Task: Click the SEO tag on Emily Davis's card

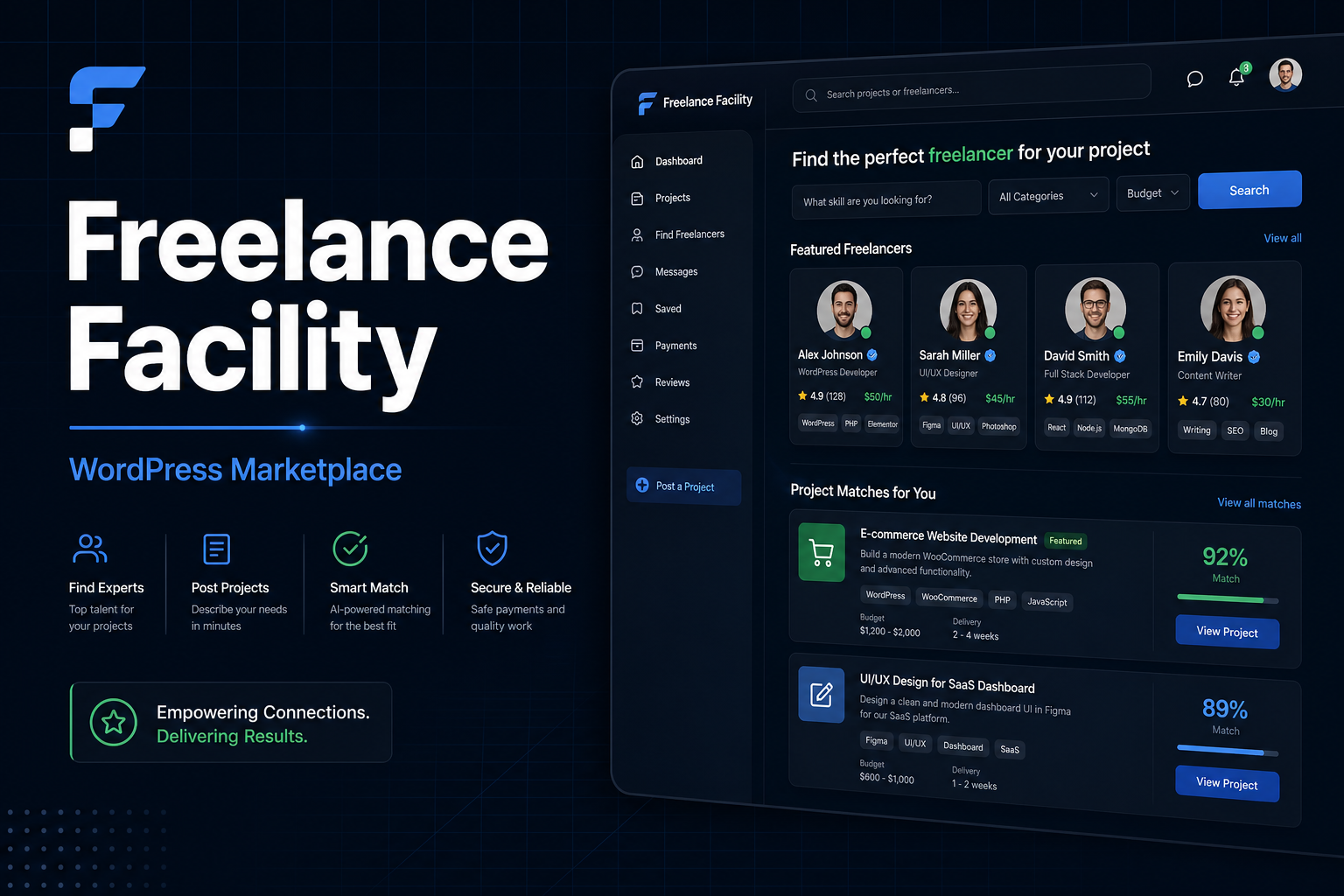Action: 1235,430
